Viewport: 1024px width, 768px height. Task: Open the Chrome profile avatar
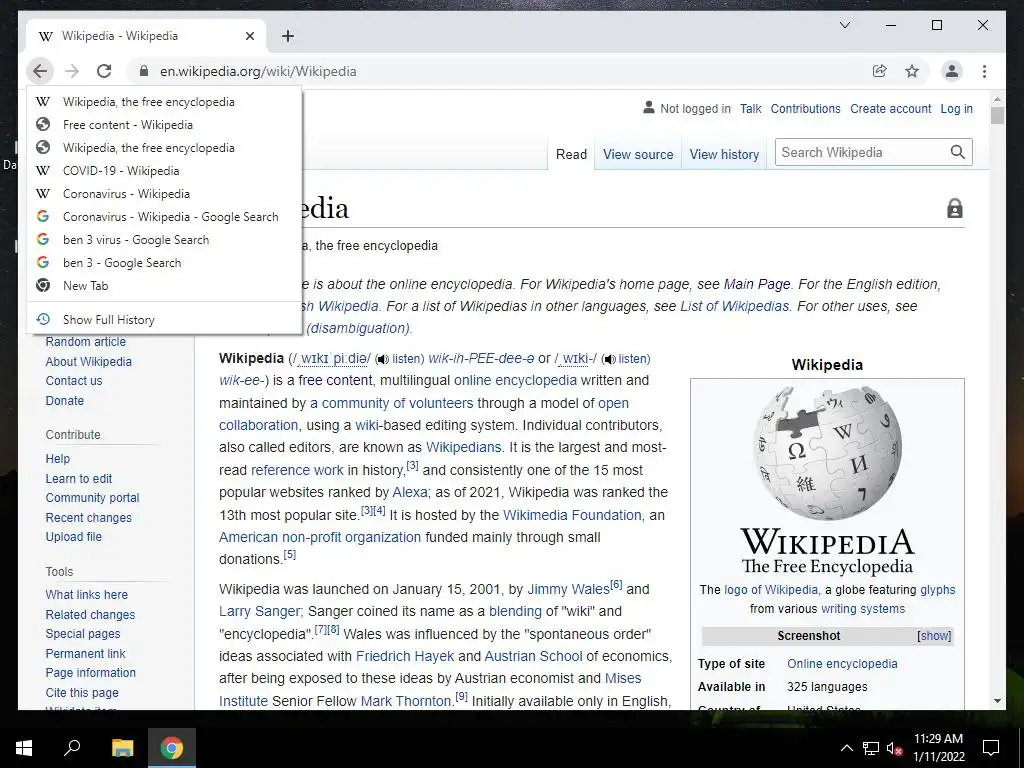(952, 71)
